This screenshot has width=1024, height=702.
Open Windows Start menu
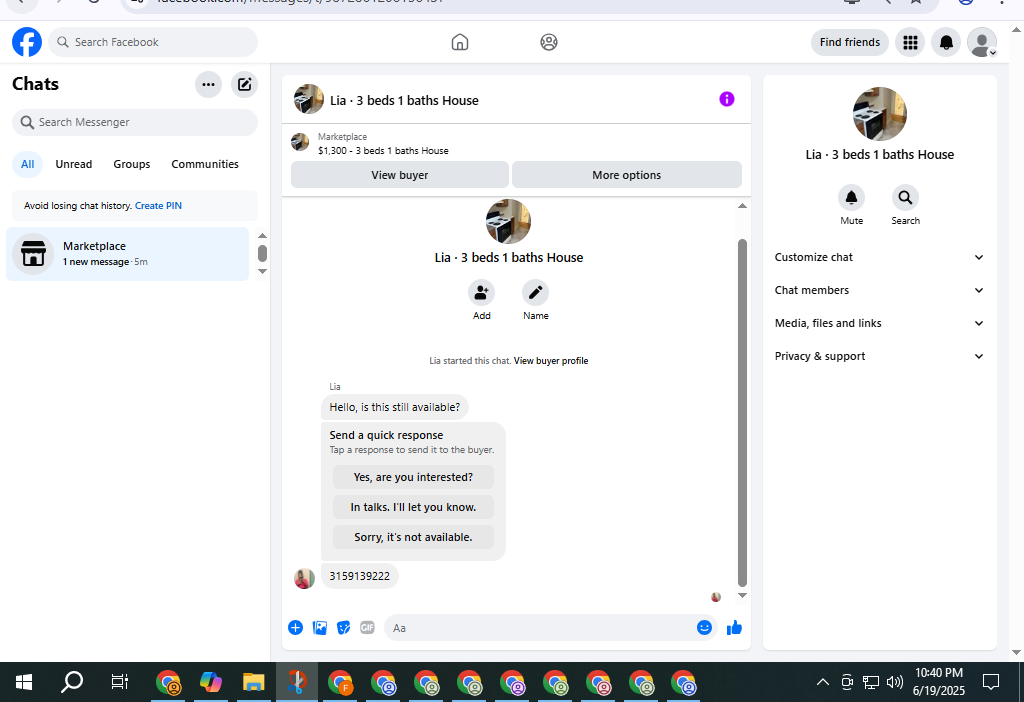pyautogui.click(x=24, y=682)
